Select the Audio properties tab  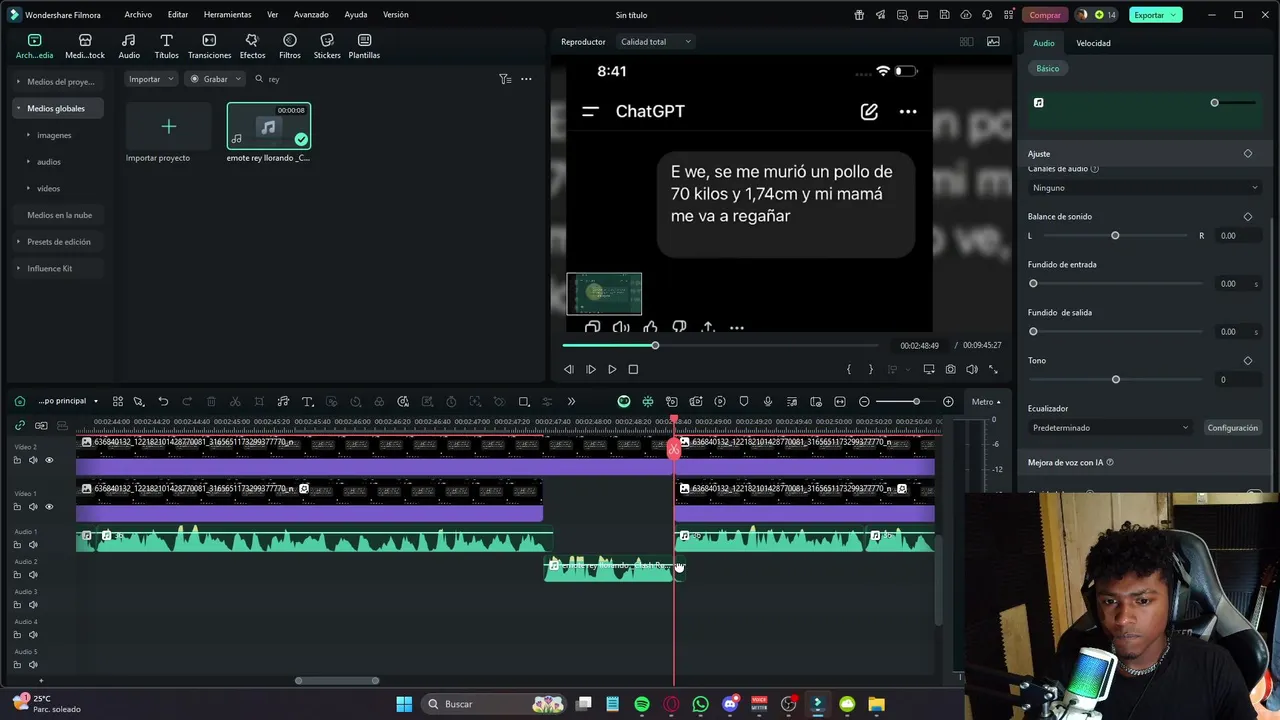tap(1043, 43)
